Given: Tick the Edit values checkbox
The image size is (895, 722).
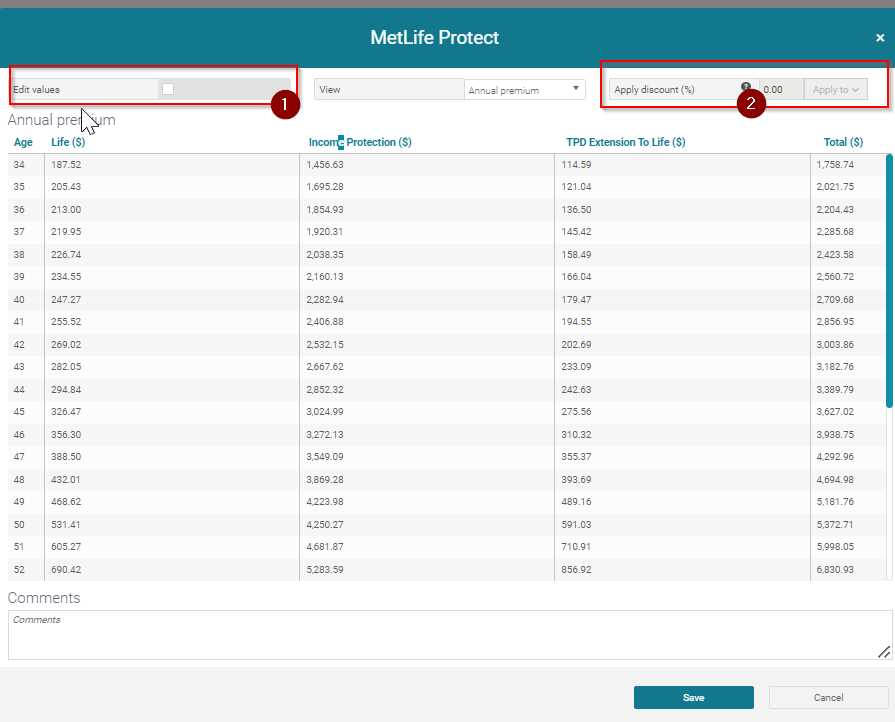Looking at the screenshot, I should 168,89.
